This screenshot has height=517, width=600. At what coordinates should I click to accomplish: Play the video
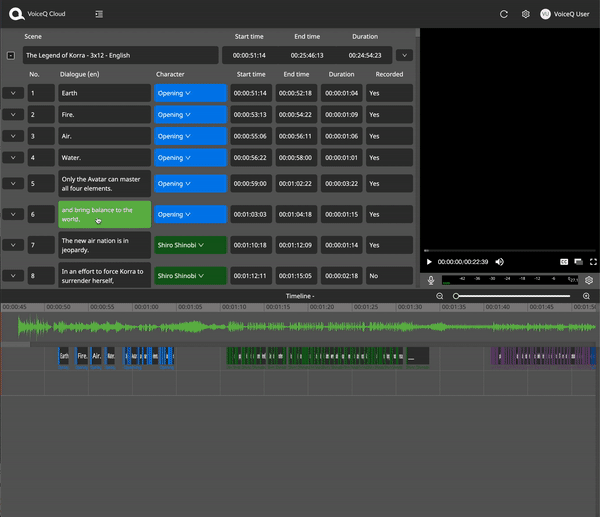coord(429,262)
